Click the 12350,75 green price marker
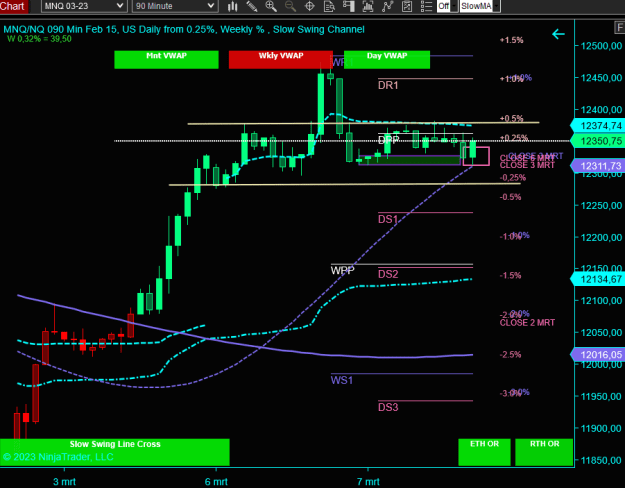 [598, 141]
